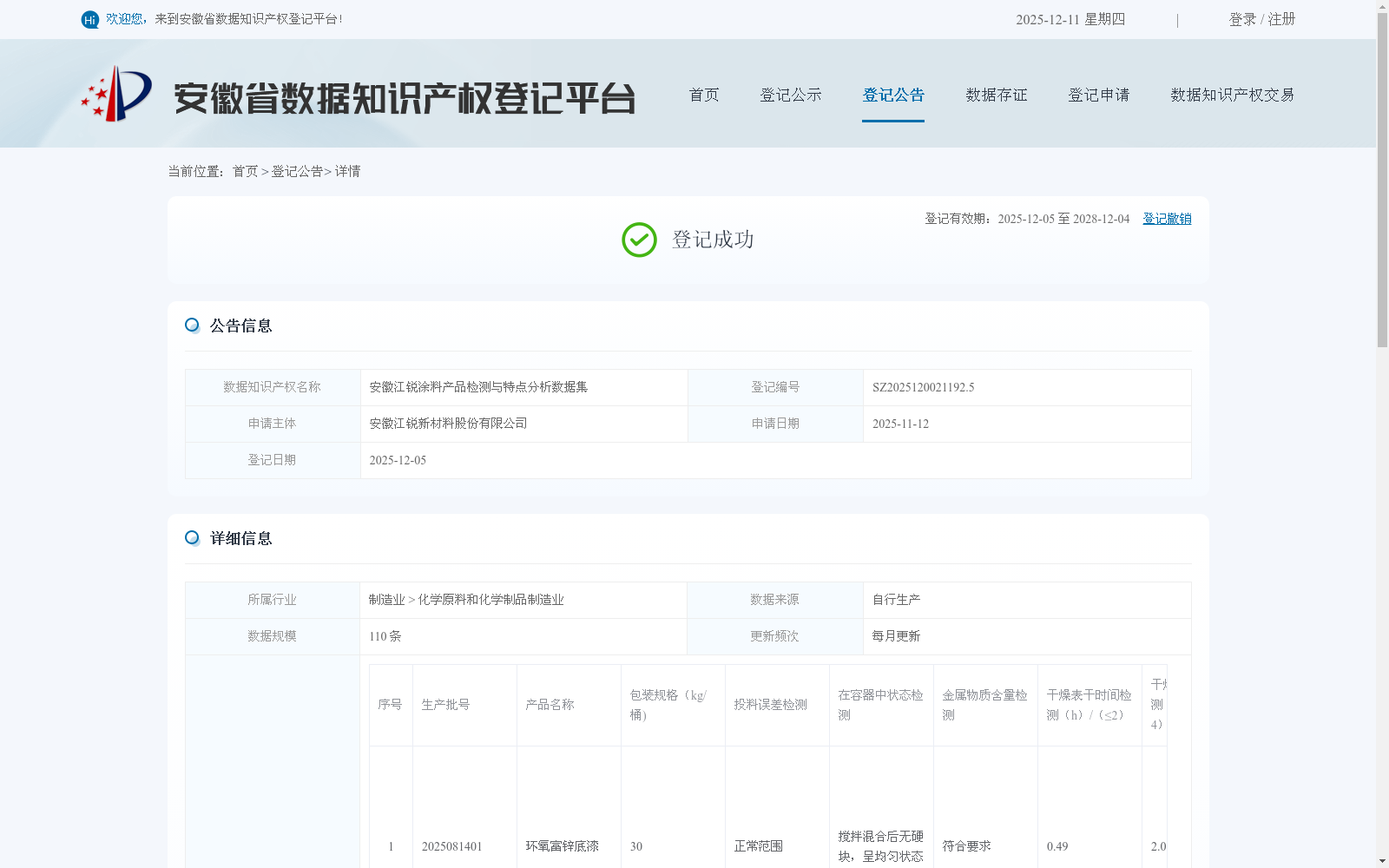Screen dimensions: 1389x868
Task: Click the scrollbar down arrow
Action: [x=1382, y=861]
